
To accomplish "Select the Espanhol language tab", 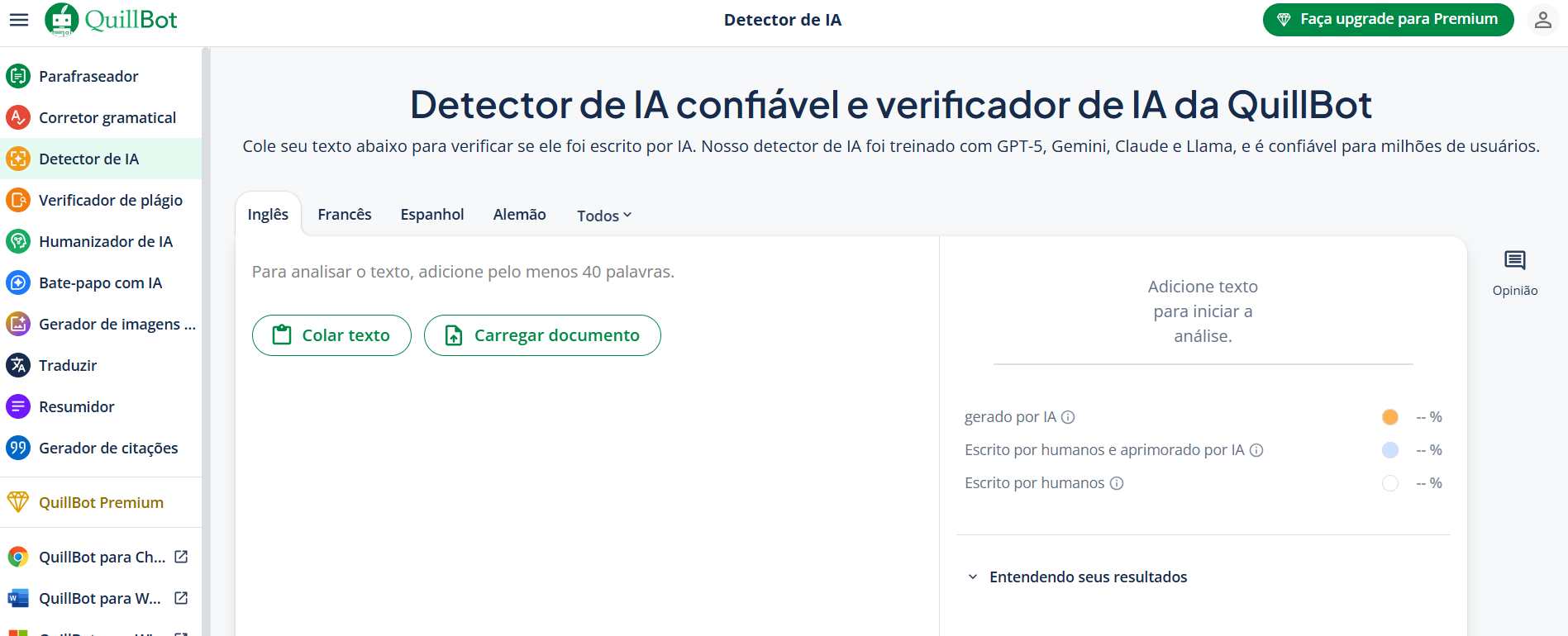I will (x=431, y=215).
